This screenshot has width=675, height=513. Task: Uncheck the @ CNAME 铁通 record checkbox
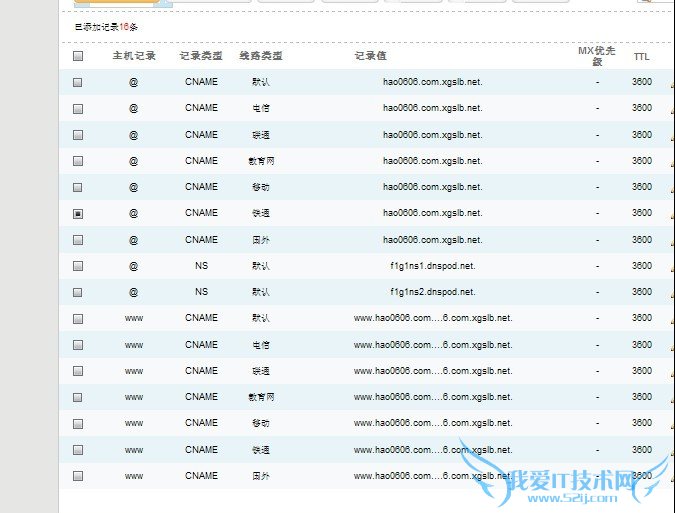(78, 214)
